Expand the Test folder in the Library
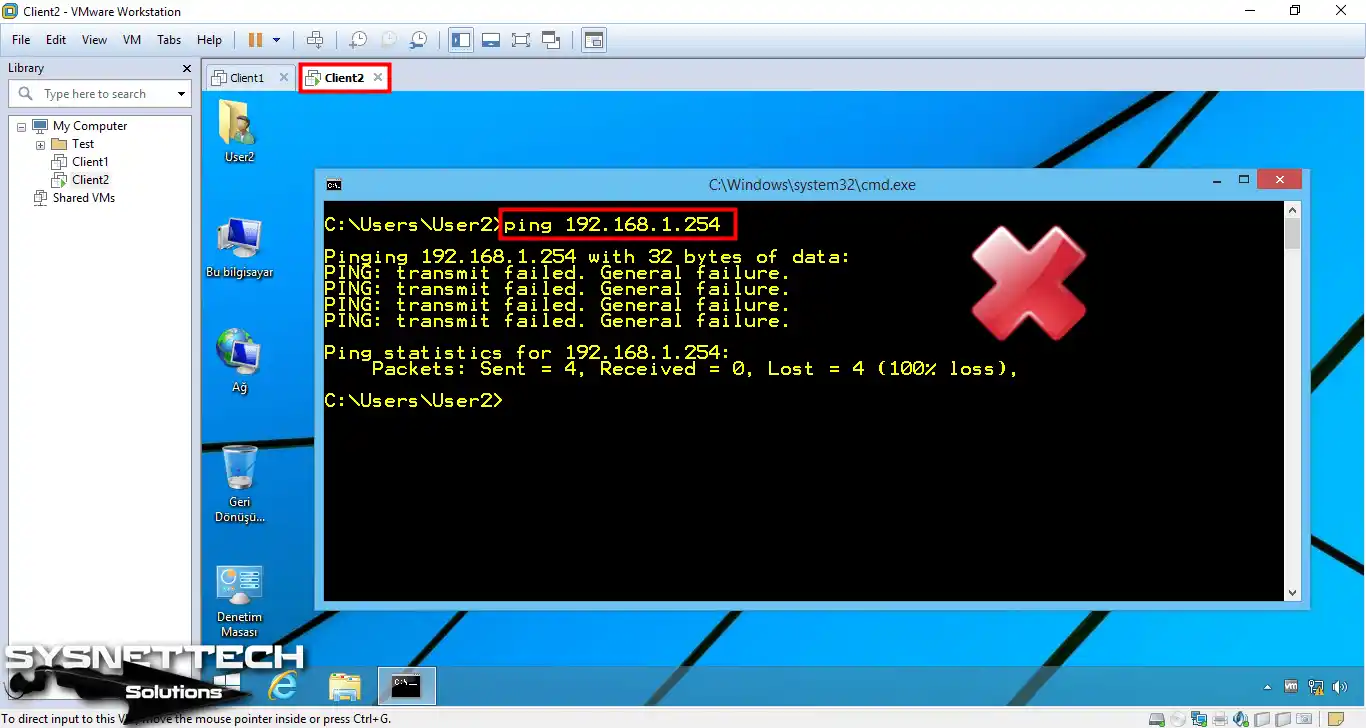The image size is (1366, 728). coord(41,143)
